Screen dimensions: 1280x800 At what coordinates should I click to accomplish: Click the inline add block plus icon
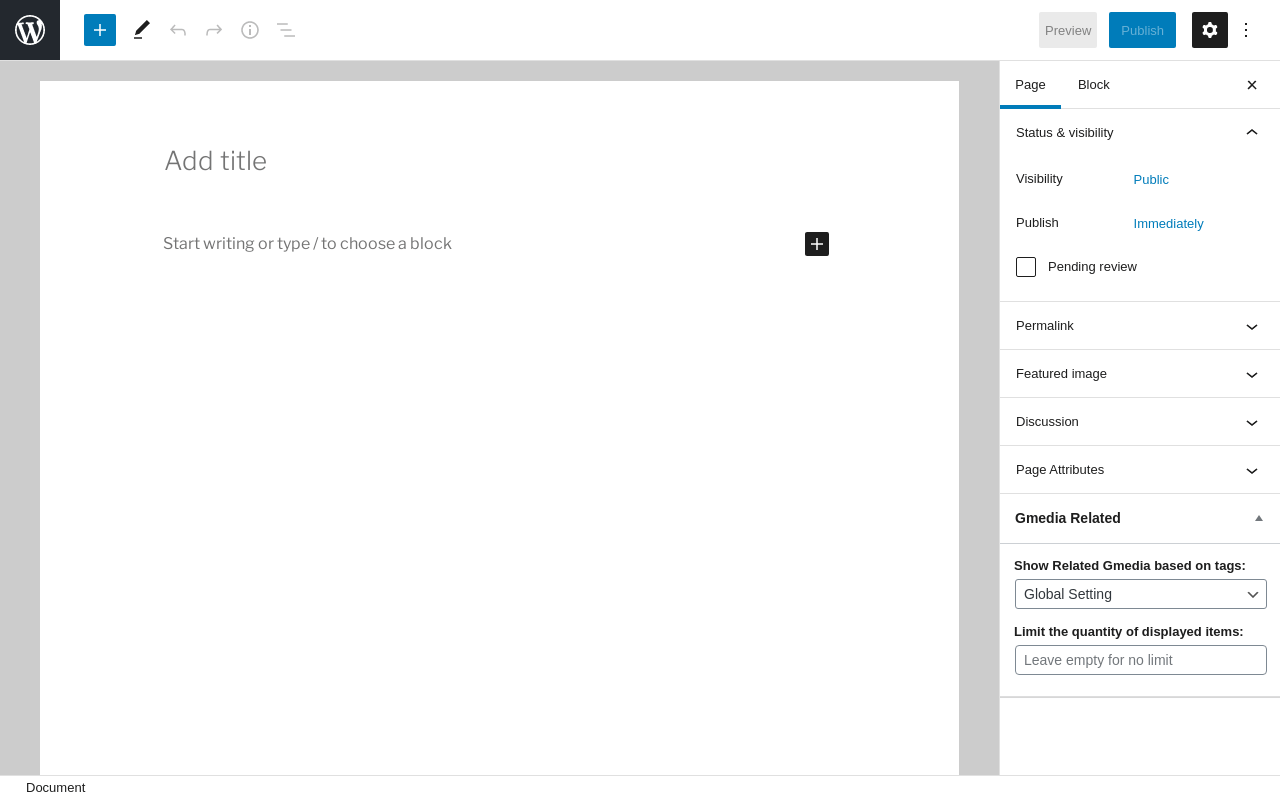coord(817,244)
